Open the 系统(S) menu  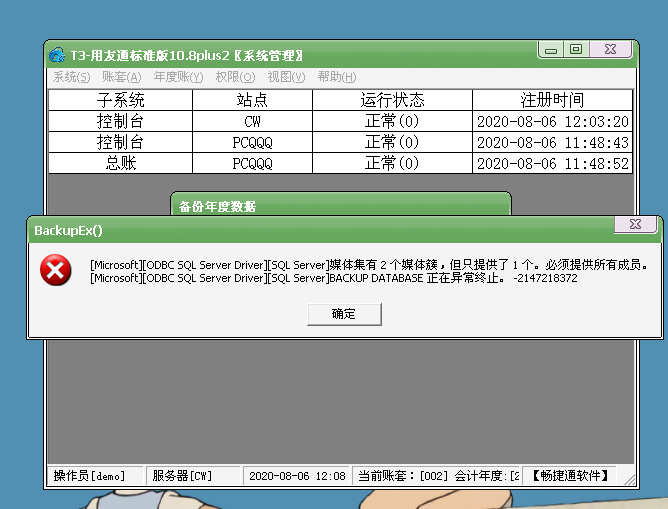[x=72, y=77]
